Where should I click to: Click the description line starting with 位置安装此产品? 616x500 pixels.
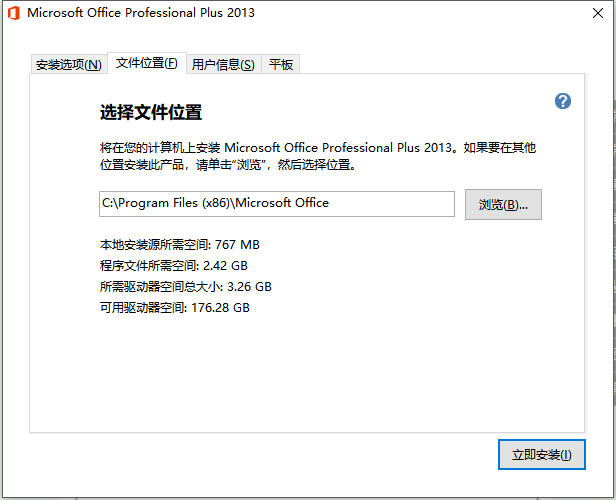(x=227, y=165)
